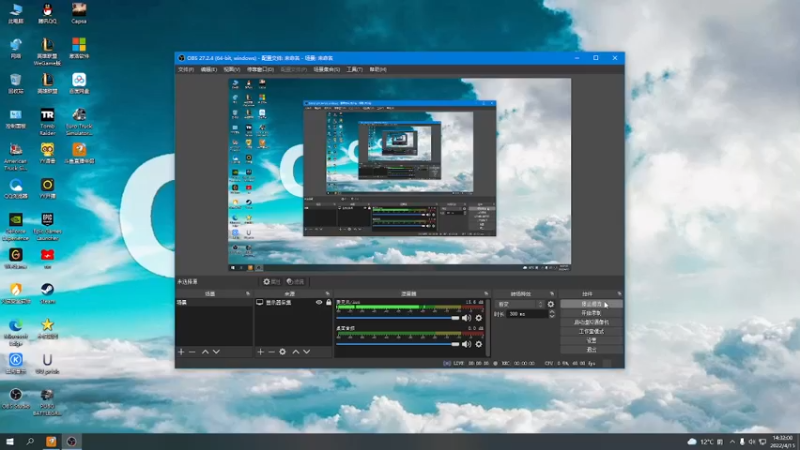This screenshot has width=800, height=450.
Task: Open source Filters button above docks
Action: (295, 282)
